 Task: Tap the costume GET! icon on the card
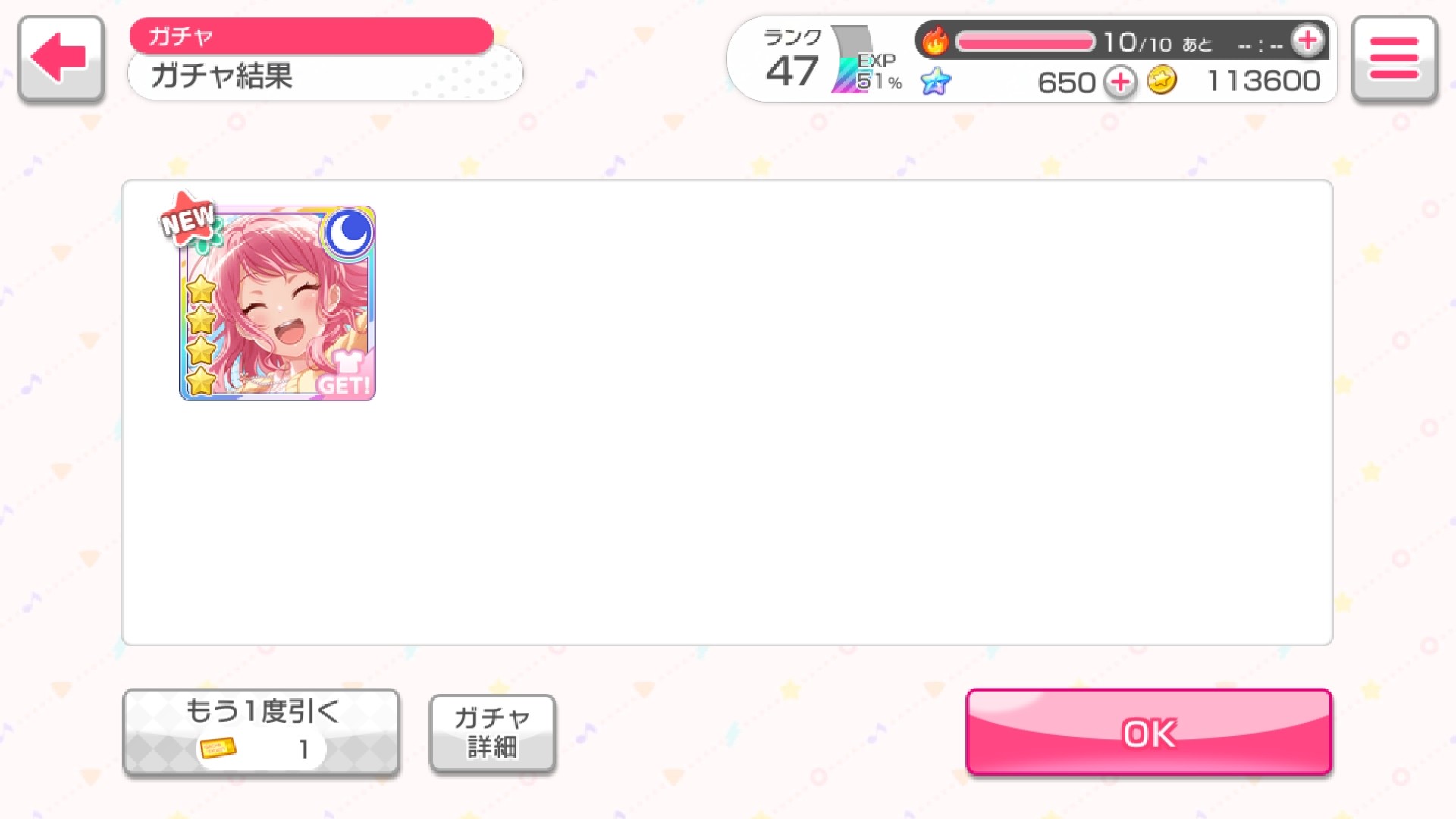coord(345,374)
